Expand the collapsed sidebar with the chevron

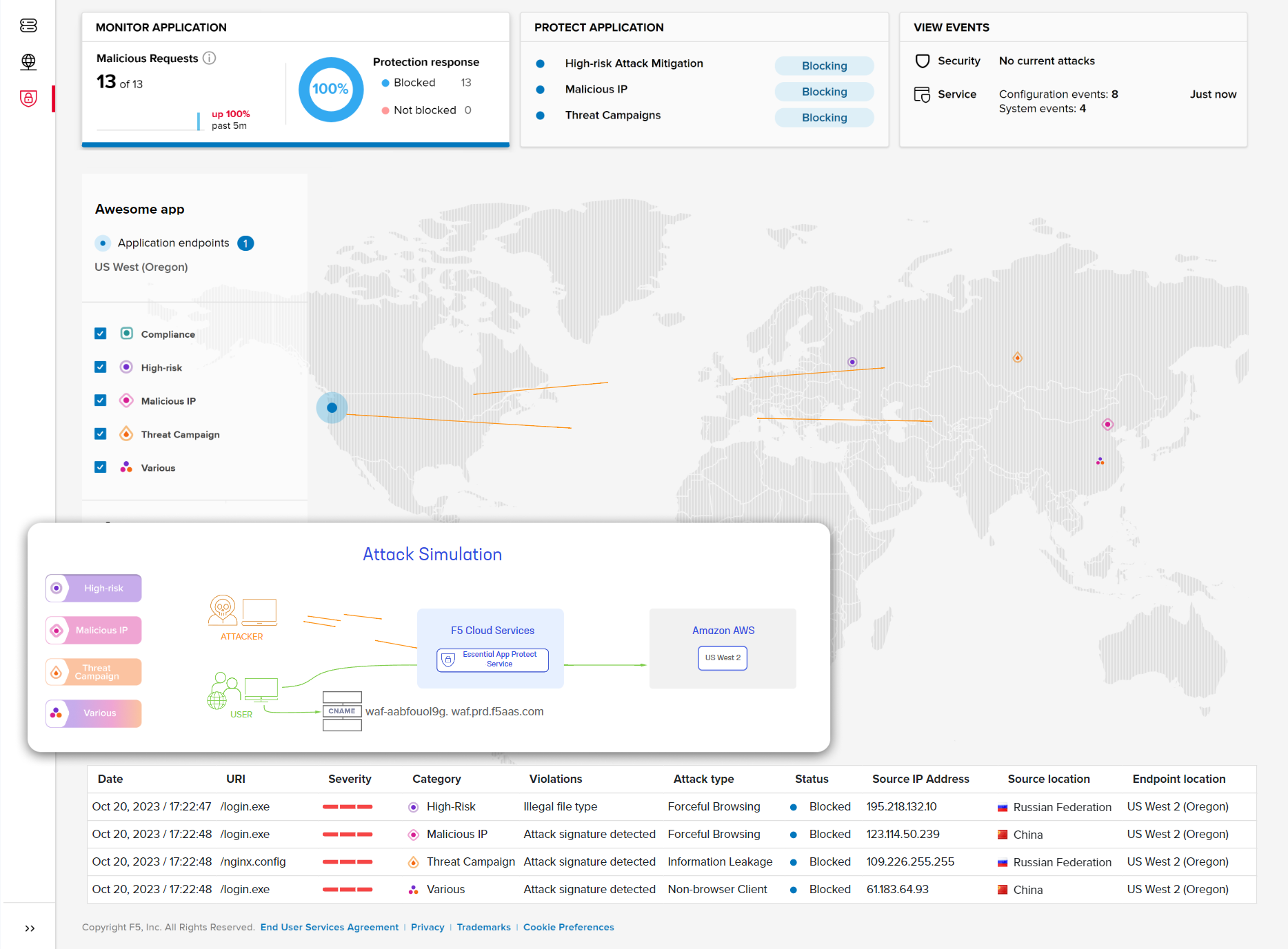30,928
